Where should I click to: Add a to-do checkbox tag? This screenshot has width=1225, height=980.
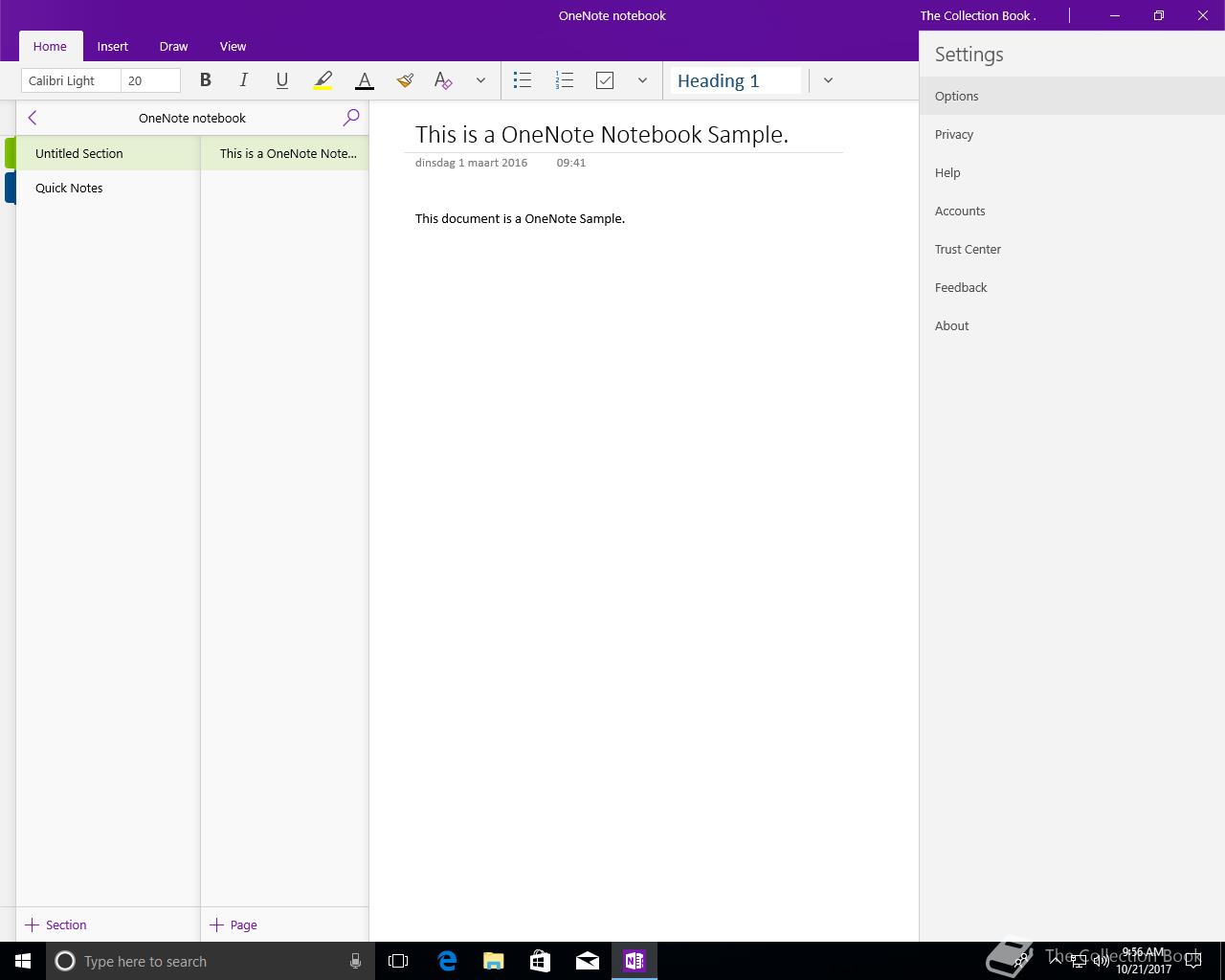coord(605,80)
